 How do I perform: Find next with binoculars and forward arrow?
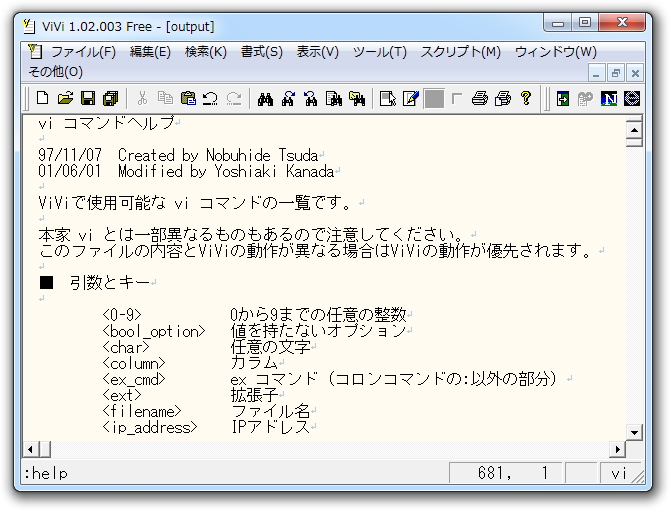pos(288,99)
